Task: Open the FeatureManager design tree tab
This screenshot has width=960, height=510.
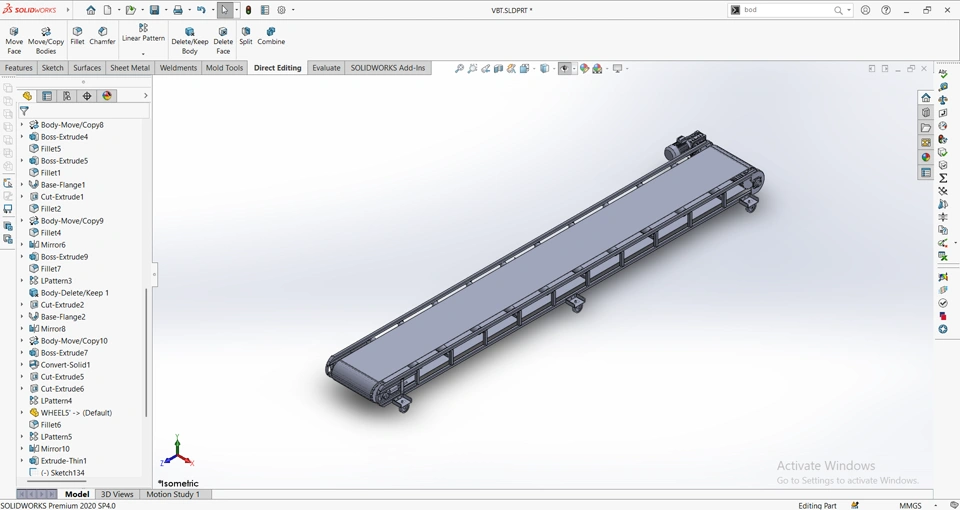Action: coord(27,96)
